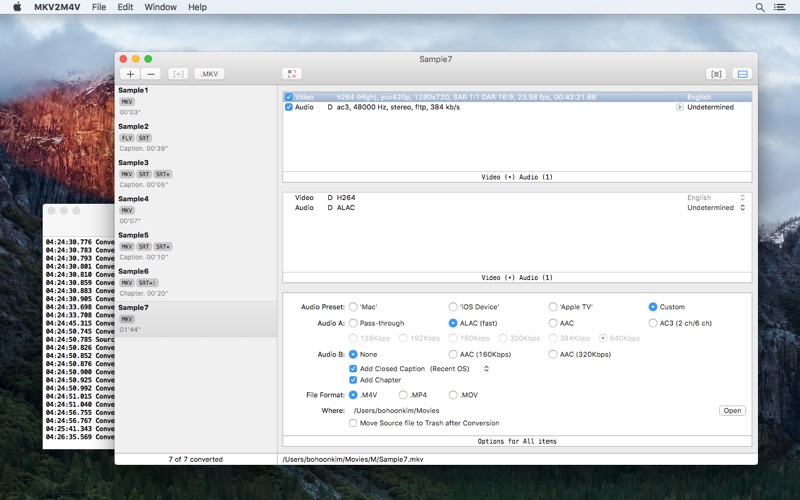
Task: Click the MKV tag under Sample1
Action: tap(127, 102)
